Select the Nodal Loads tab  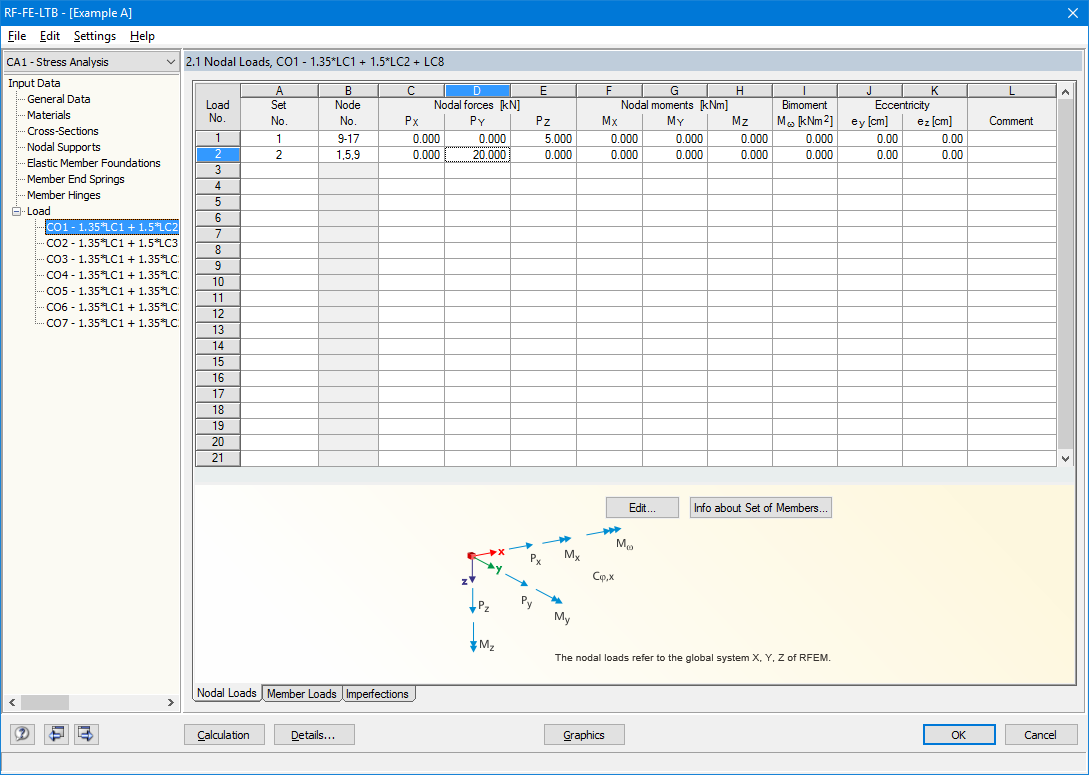(227, 693)
